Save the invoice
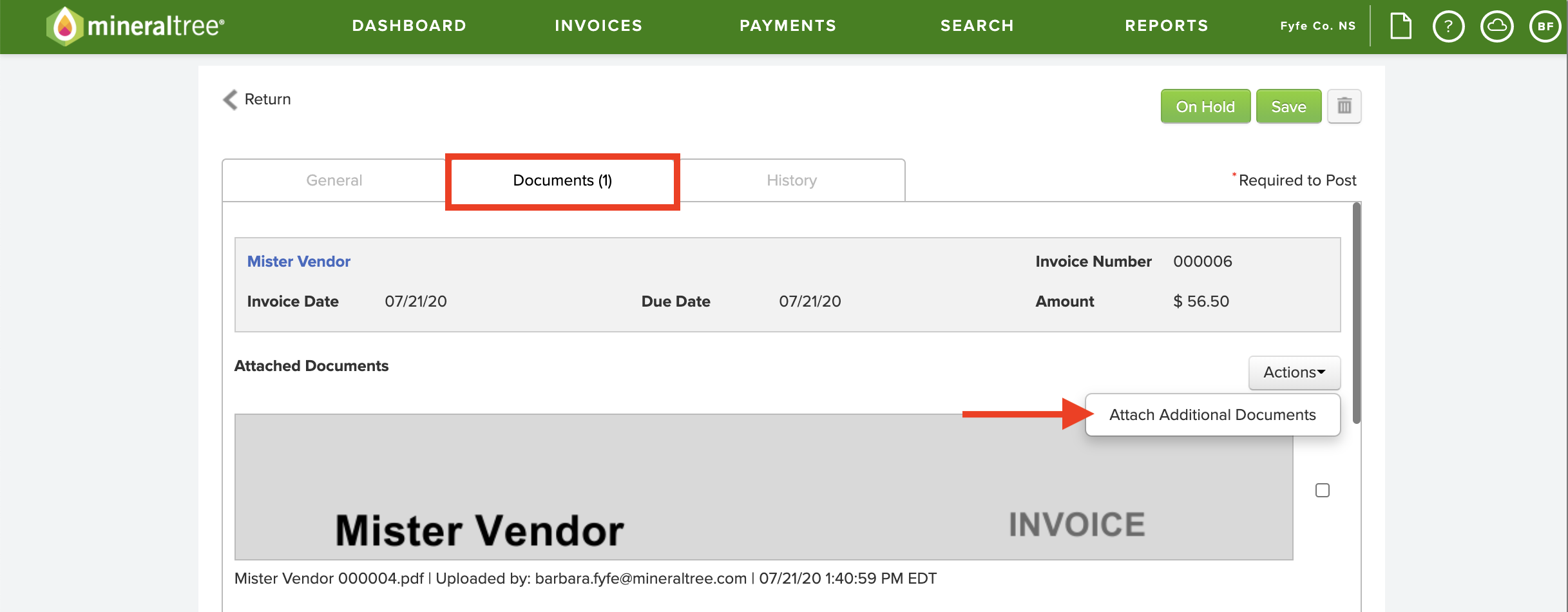1568x612 pixels. (1288, 106)
